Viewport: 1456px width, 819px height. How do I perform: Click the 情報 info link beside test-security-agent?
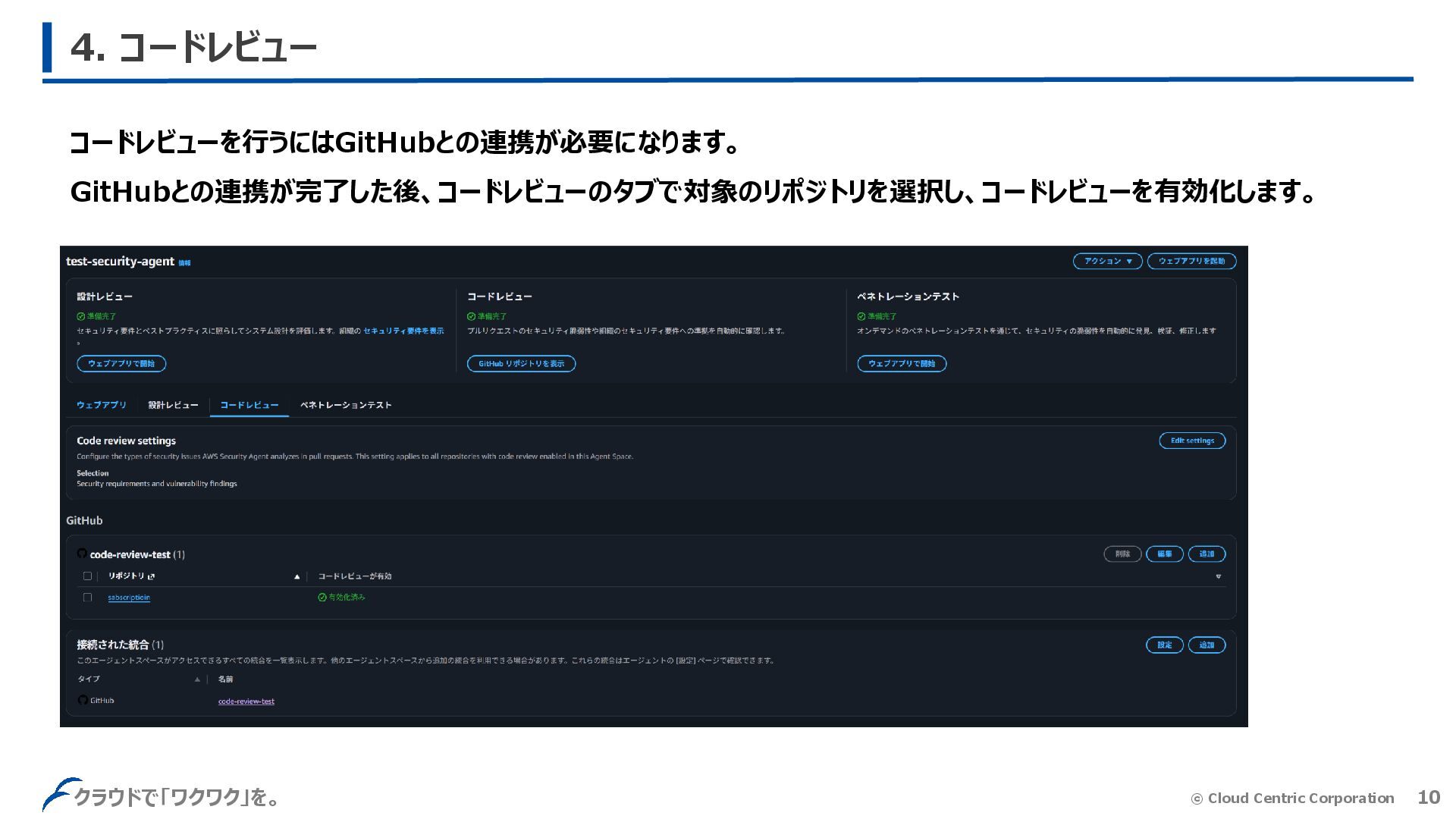184,263
